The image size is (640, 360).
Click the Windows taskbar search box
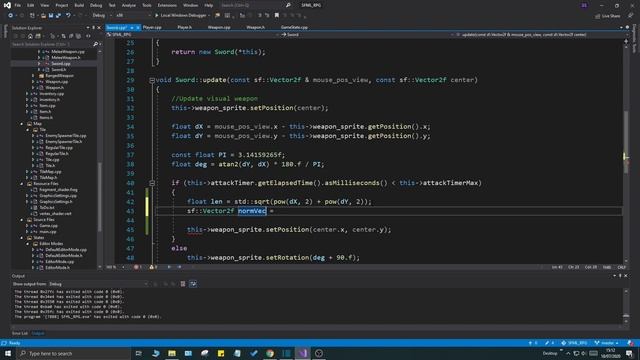[74, 353]
